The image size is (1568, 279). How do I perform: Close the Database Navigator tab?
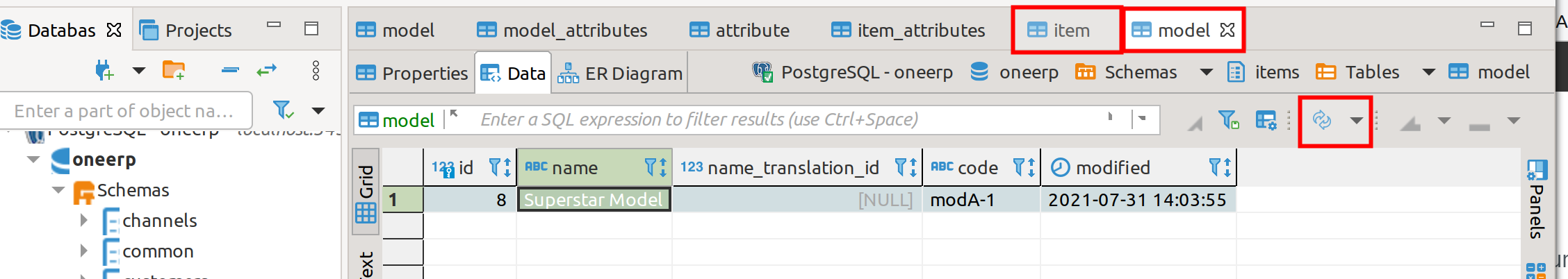[x=114, y=30]
